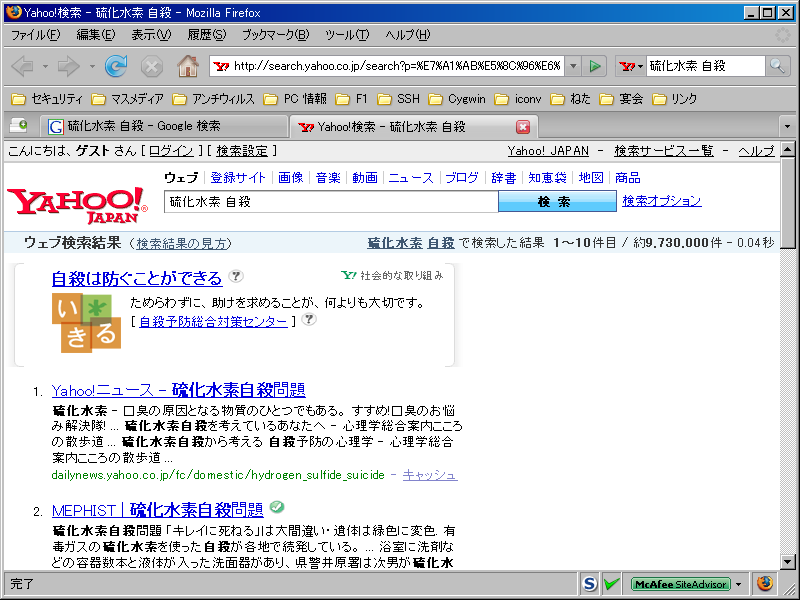Viewport: 800px width, 600px height.
Task: Open the ねた bookmark folder
Action: (570, 99)
